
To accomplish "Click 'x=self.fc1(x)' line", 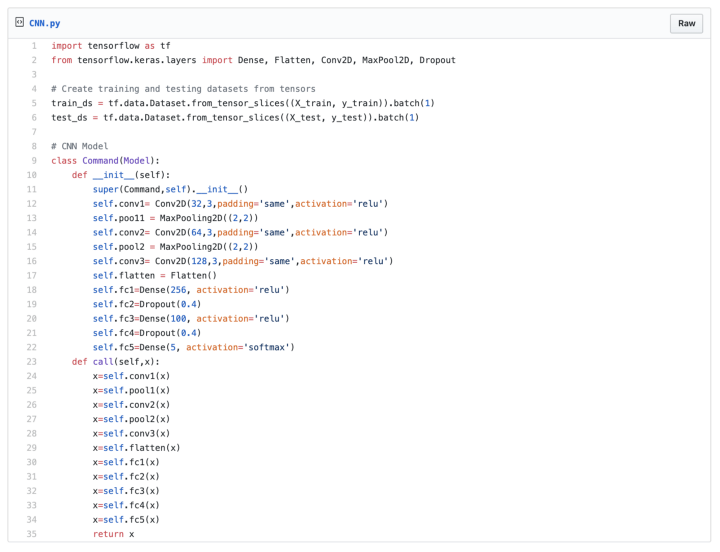I will tap(126, 462).
